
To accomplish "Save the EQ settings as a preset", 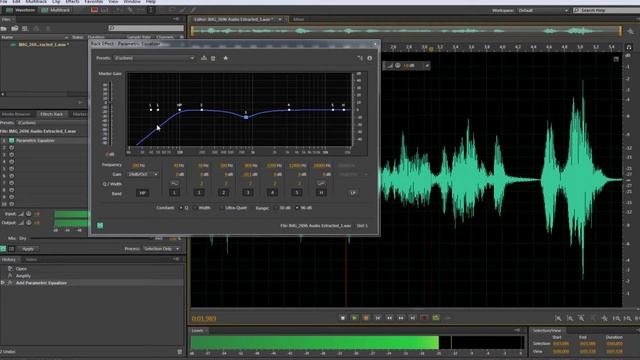I will [204, 58].
